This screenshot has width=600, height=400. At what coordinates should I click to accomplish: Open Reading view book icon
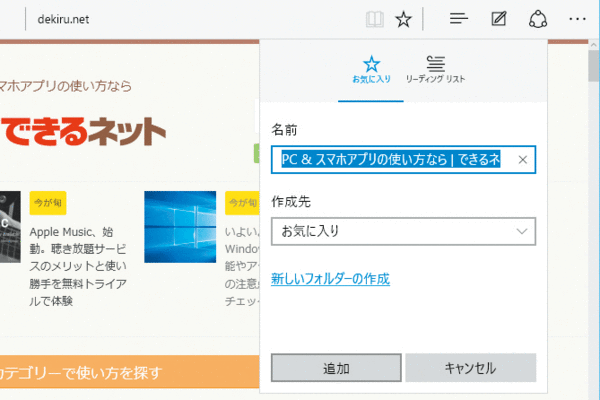point(375,19)
